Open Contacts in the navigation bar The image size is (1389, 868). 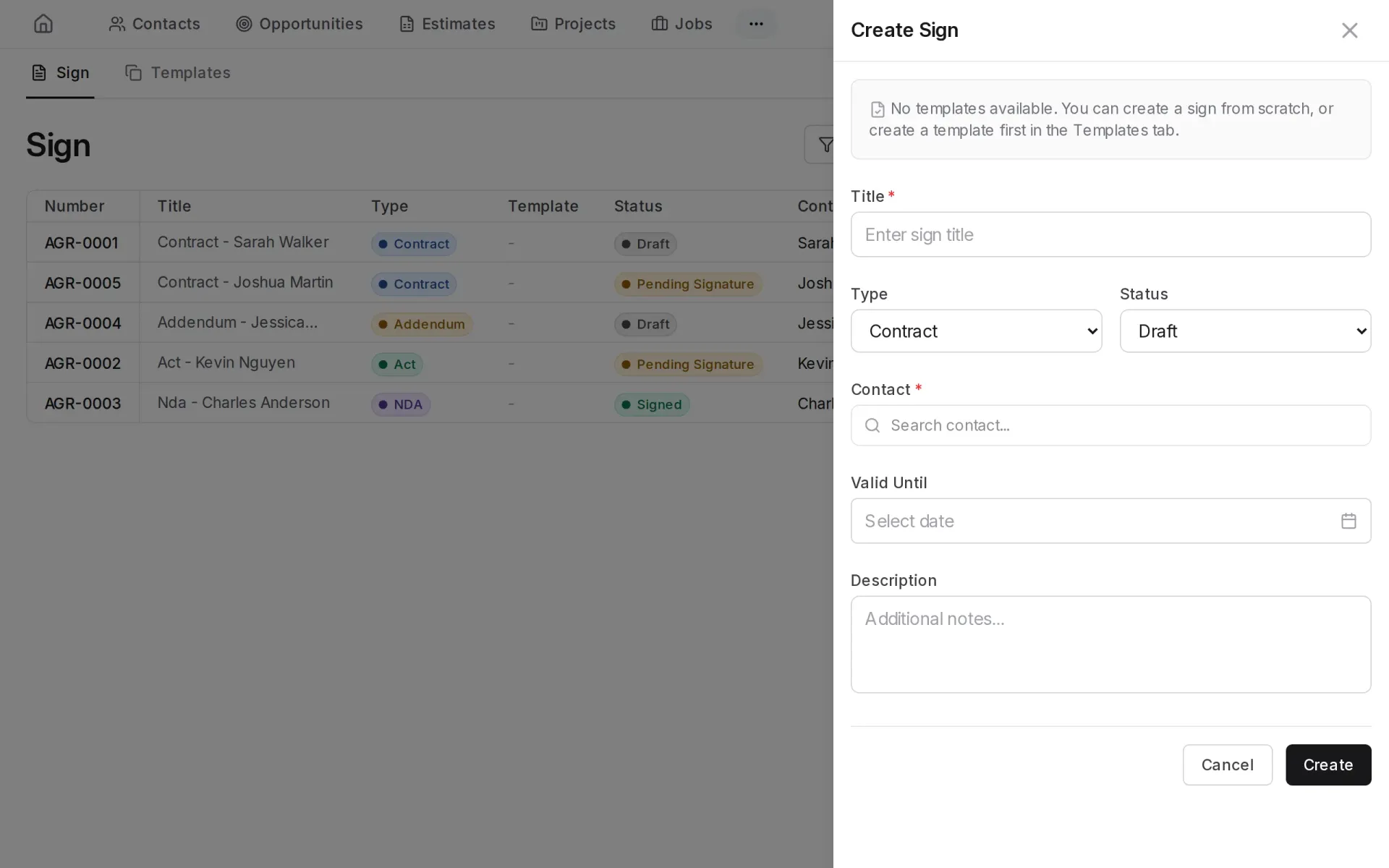pyautogui.click(x=154, y=24)
